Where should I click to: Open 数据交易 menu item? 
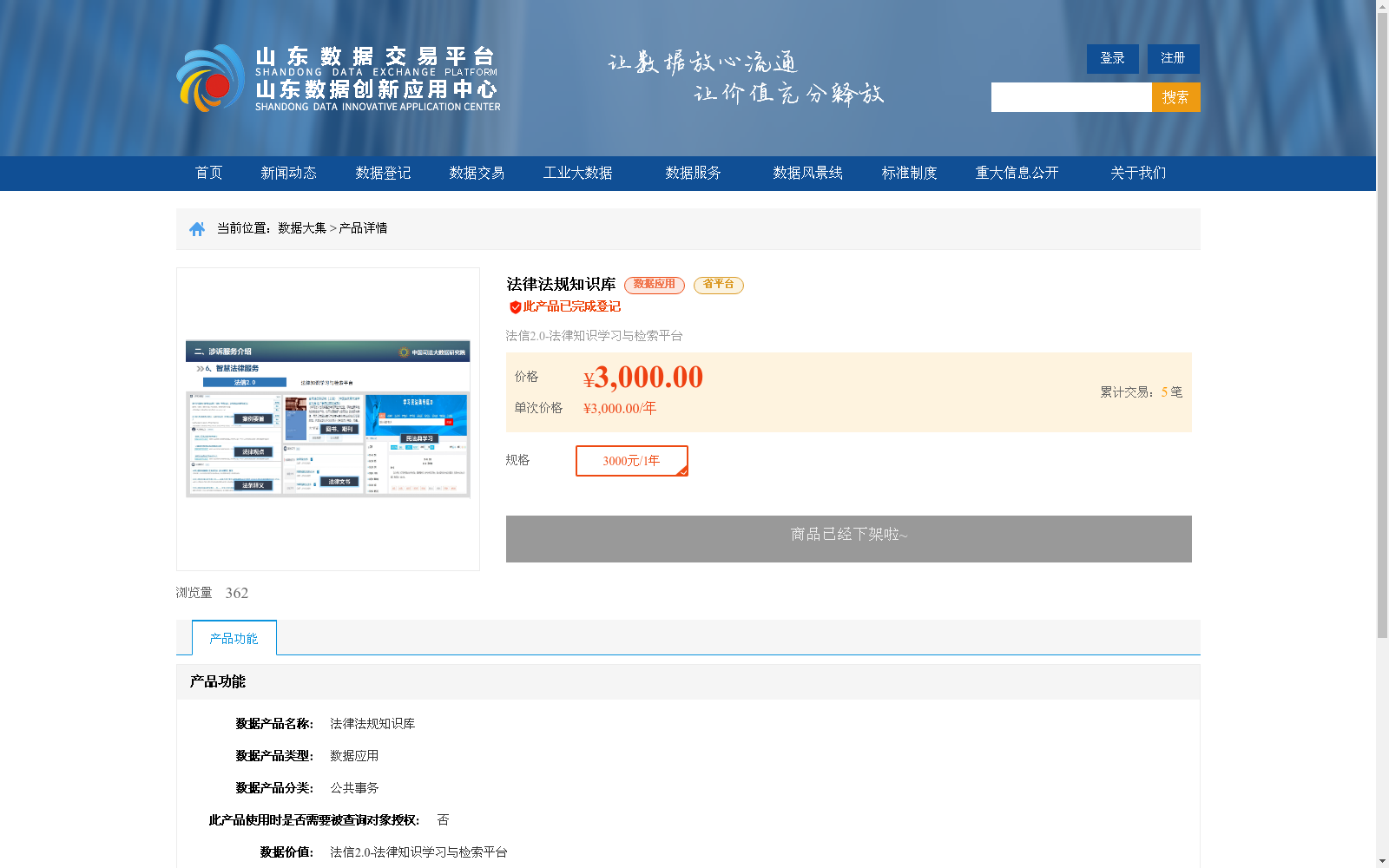tap(477, 173)
